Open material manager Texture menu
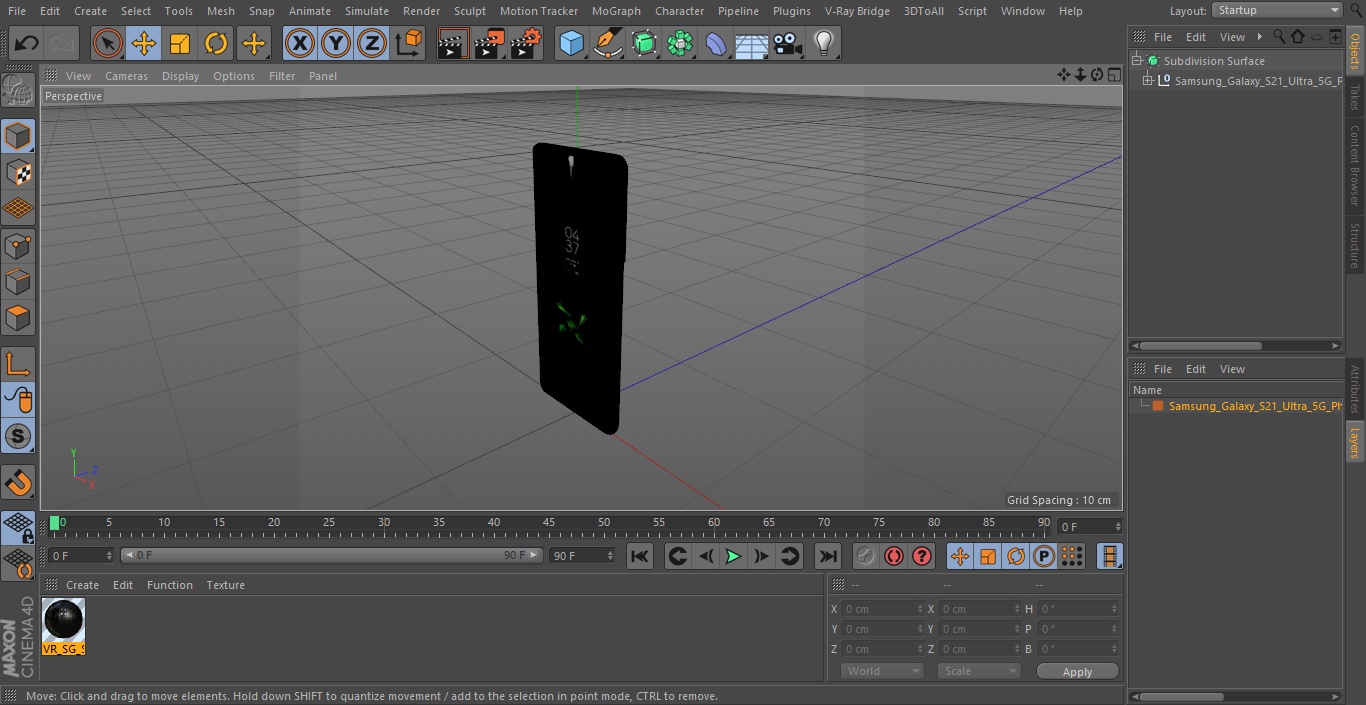The image size is (1366, 705). (x=225, y=585)
